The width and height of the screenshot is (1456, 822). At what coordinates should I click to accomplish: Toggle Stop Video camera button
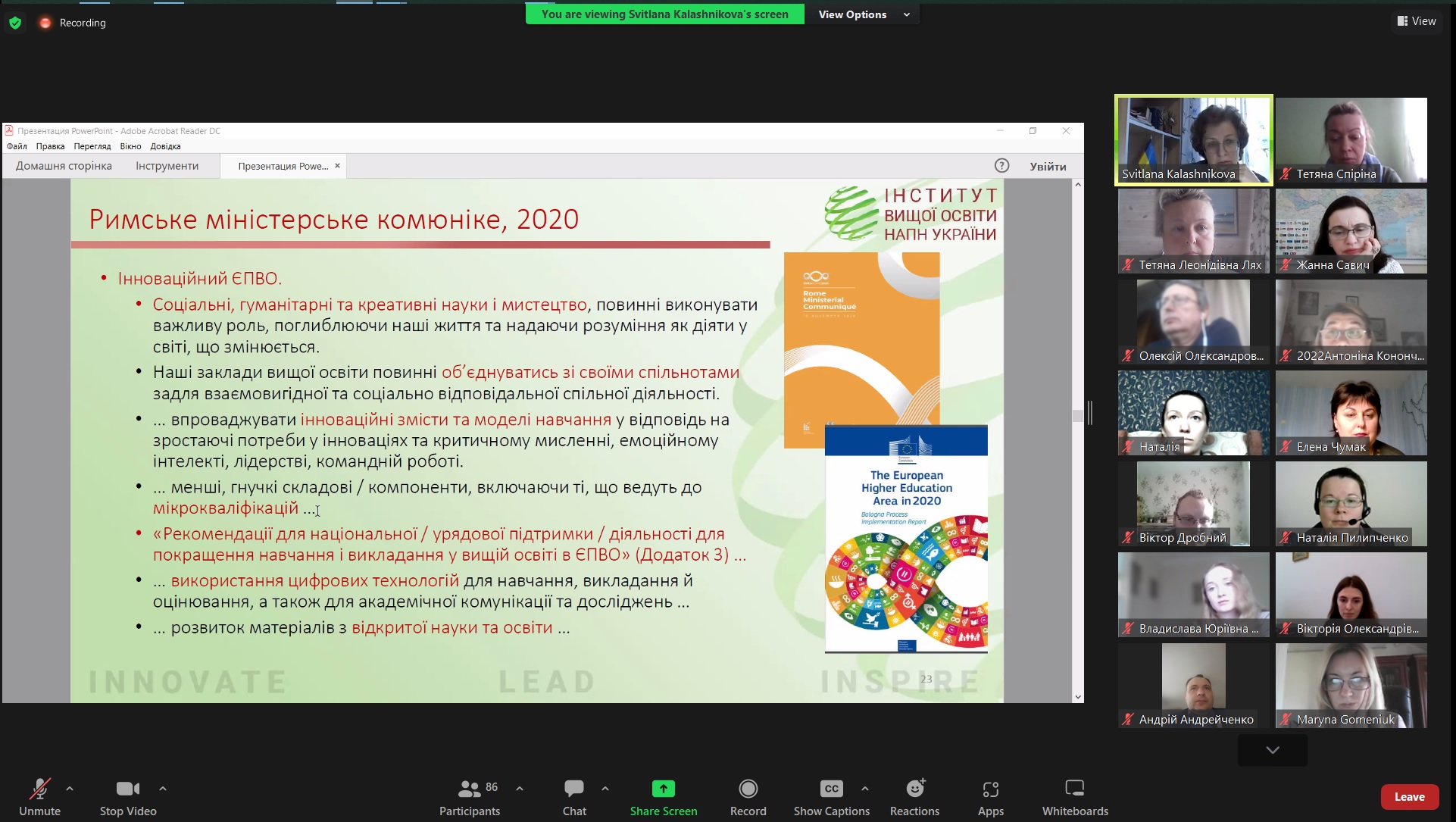(127, 789)
